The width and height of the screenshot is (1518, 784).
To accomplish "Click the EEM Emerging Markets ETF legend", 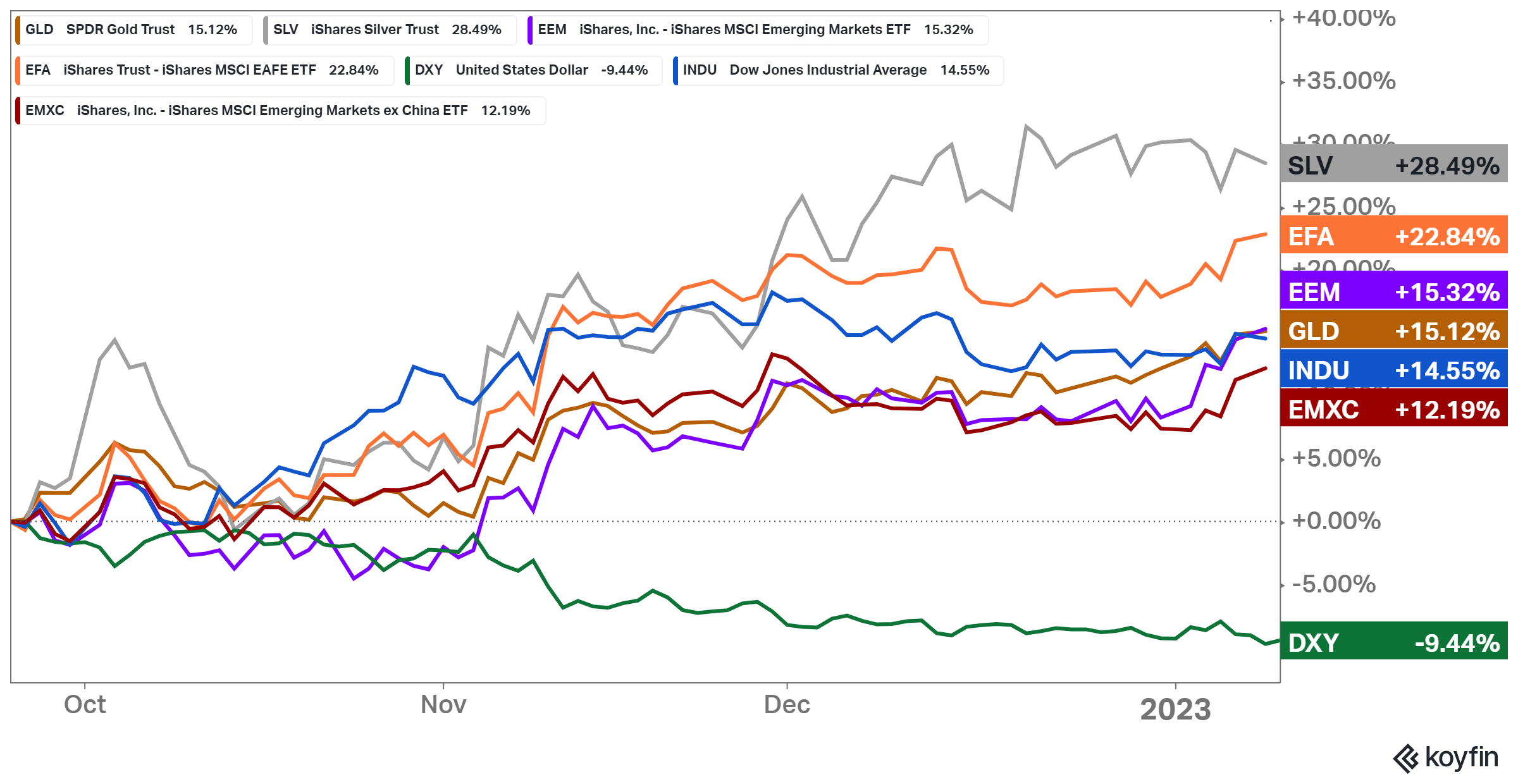I will [x=756, y=30].
